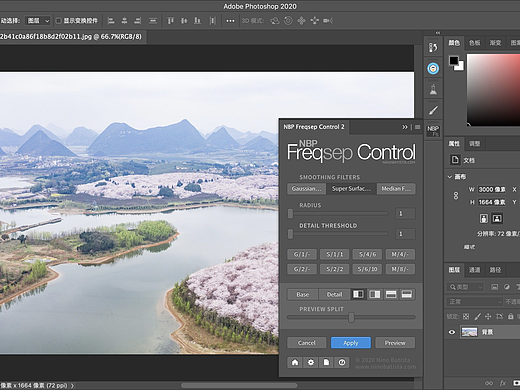The height and width of the screenshot is (390, 520).
Task: Click the lock image pixels brush icon
Action: (477, 316)
